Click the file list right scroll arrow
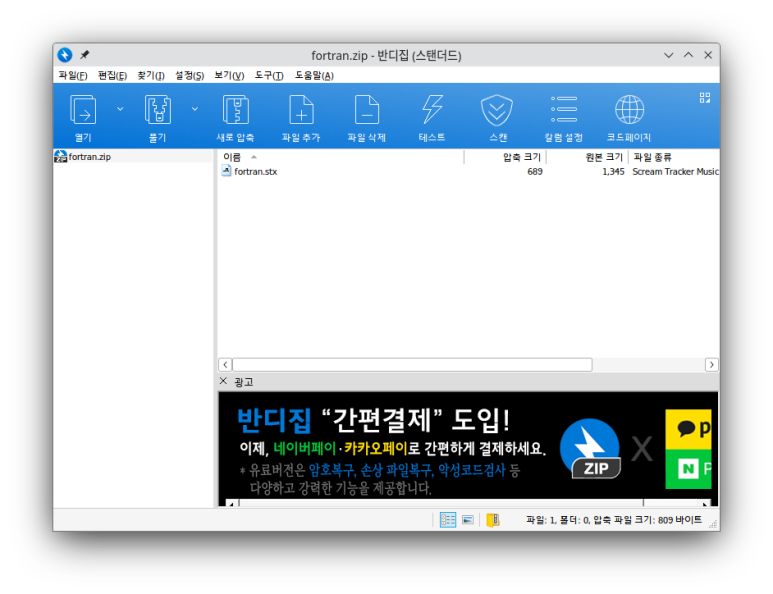The image size is (773, 594). 711,365
